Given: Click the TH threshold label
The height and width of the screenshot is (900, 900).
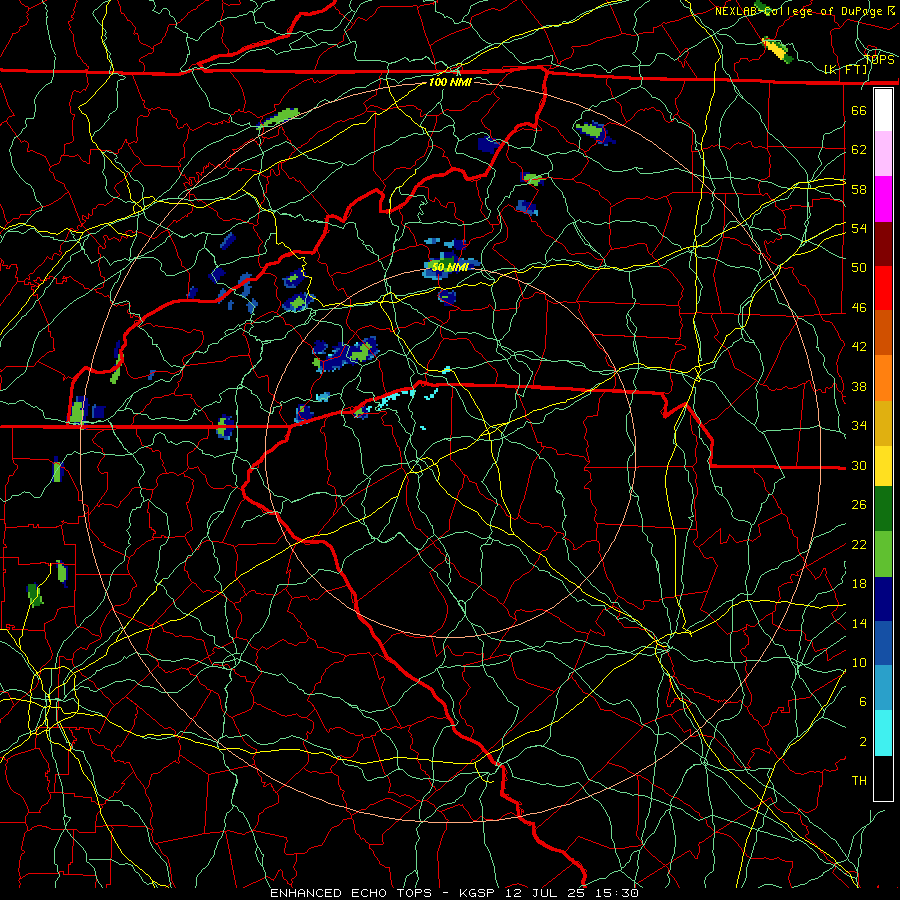Looking at the screenshot, I should click(859, 781).
